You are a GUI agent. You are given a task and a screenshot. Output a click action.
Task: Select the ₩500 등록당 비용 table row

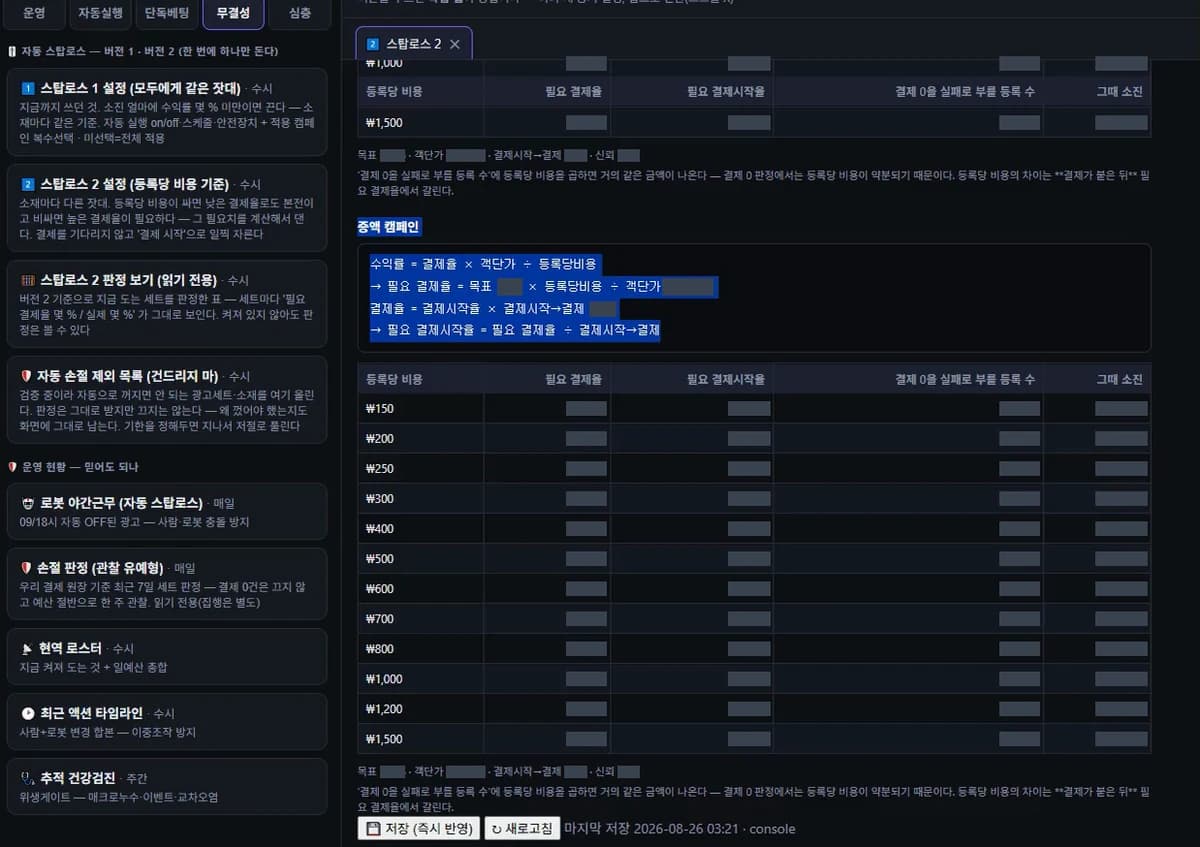coord(754,559)
